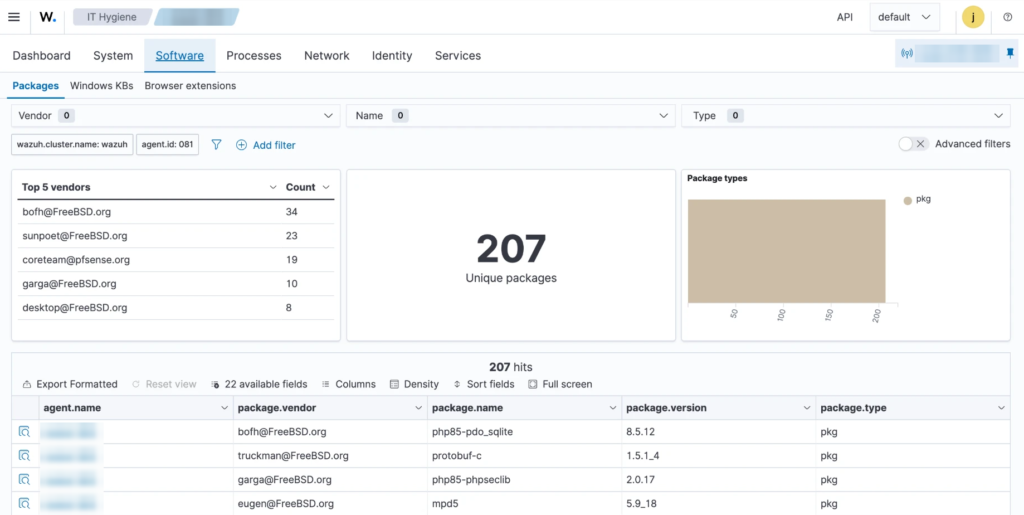Open the Columns settings
This screenshot has height=515, width=1024.
tap(349, 384)
